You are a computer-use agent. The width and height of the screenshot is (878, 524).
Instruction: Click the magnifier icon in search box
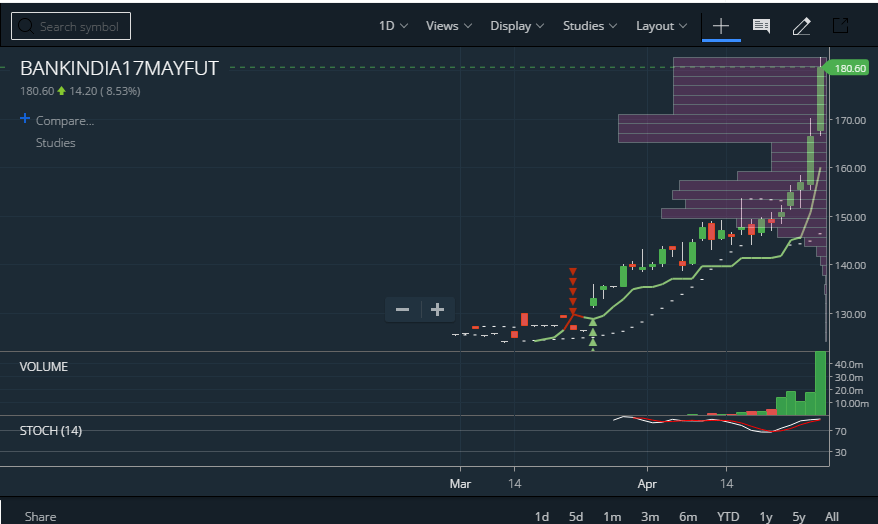(x=26, y=26)
